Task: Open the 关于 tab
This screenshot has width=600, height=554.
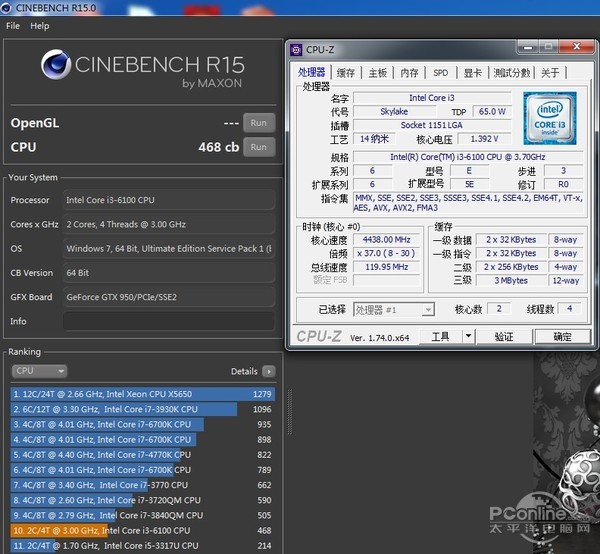Action: click(x=550, y=73)
